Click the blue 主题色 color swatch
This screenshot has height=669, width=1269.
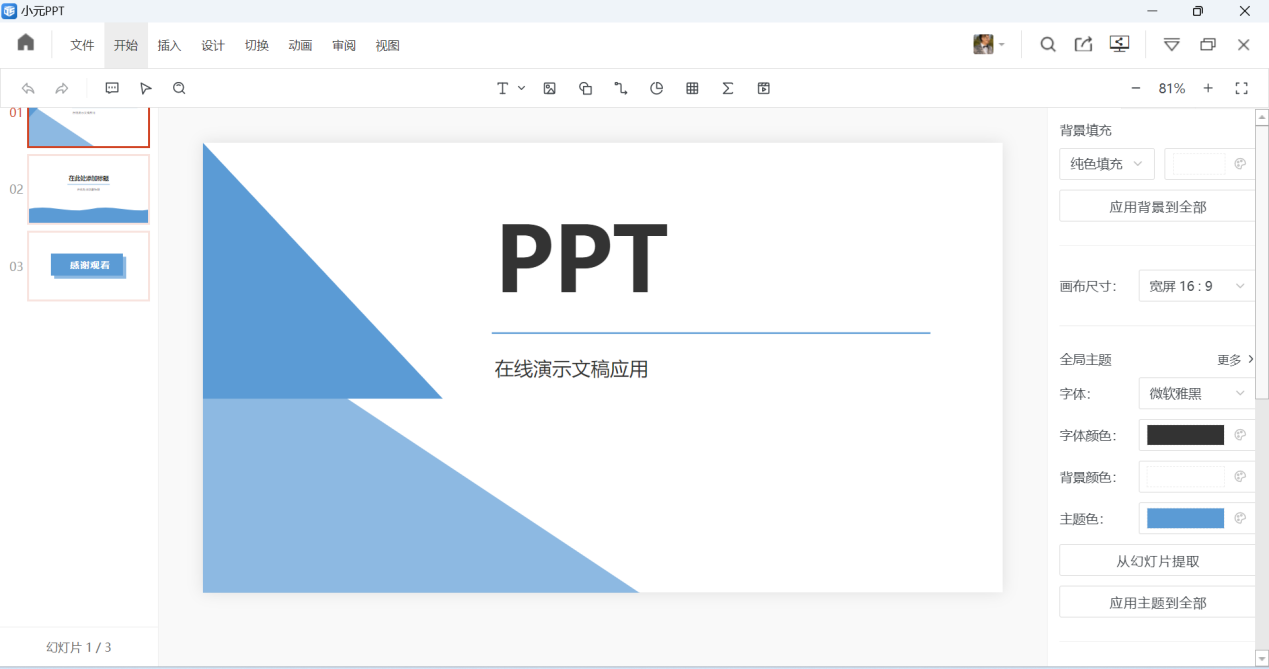1185,518
